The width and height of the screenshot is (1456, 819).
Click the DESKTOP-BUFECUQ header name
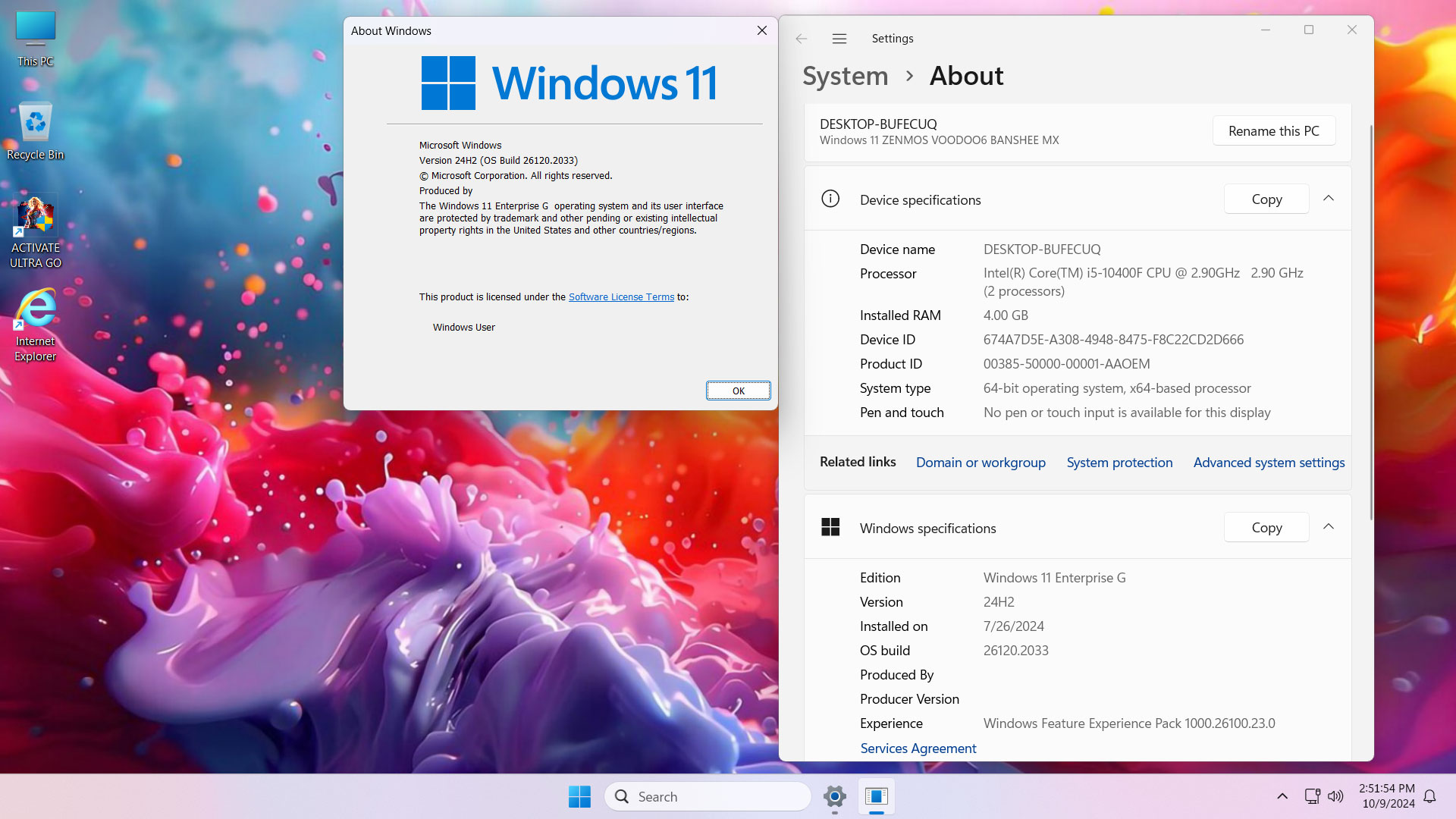pos(878,124)
